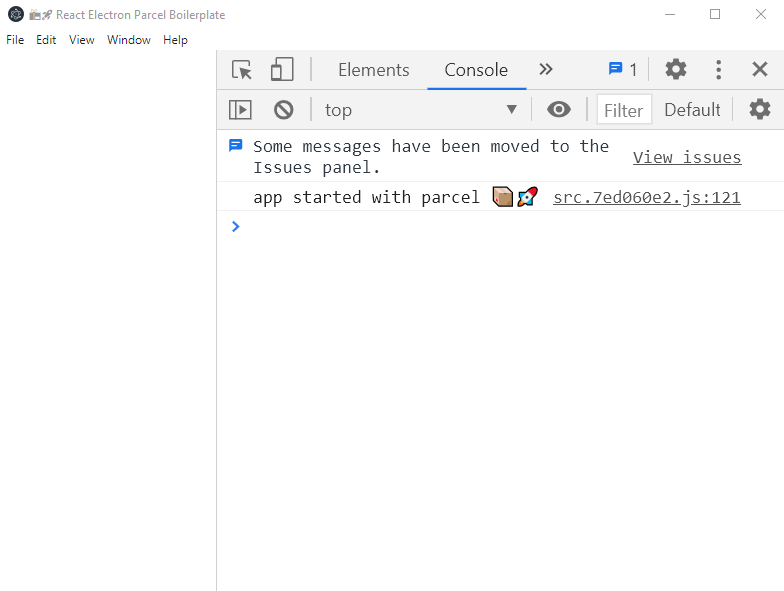
Task: Open DevTools settings gear icon
Action: (676, 70)
